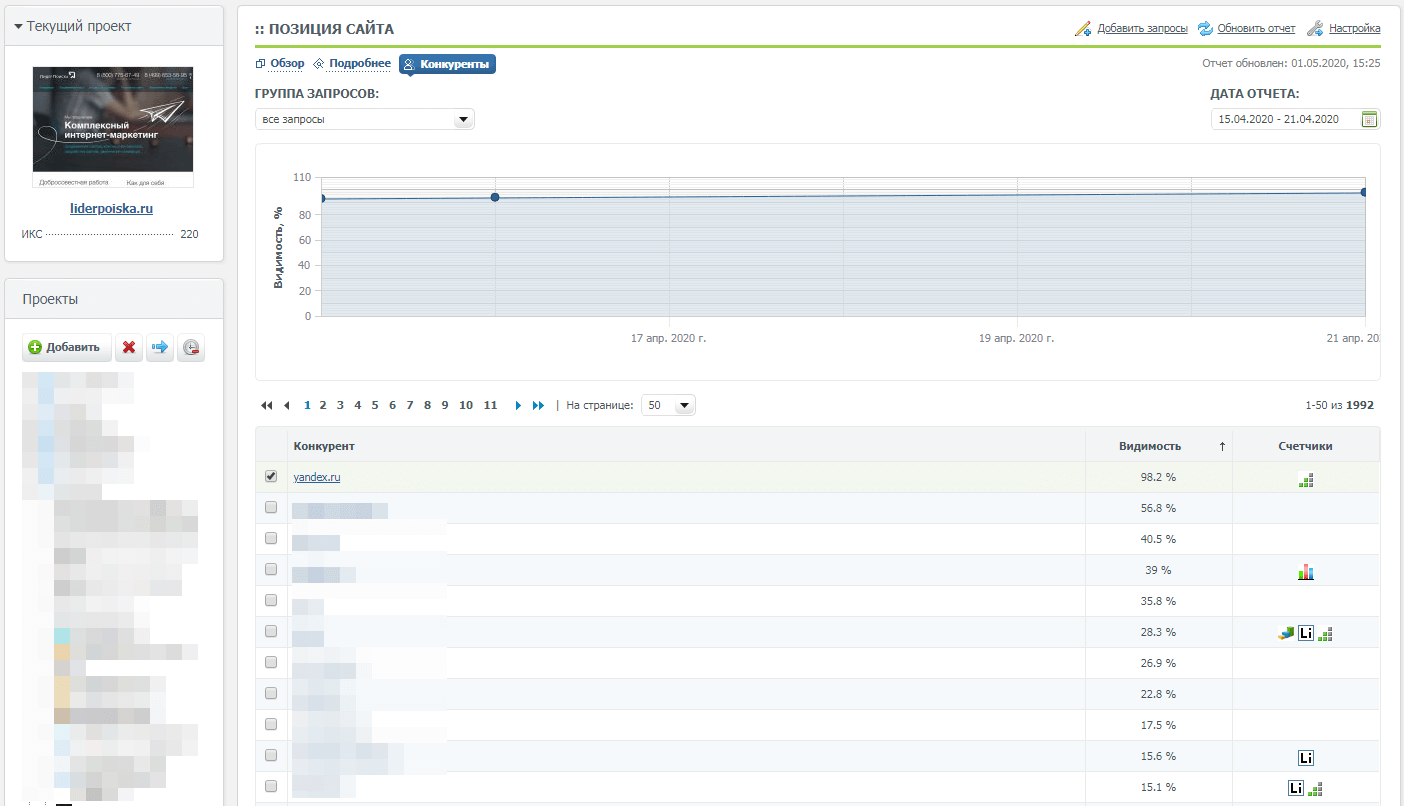Go to results page 2
Viewport: 1404px width, 806px height.
(323, 406)
